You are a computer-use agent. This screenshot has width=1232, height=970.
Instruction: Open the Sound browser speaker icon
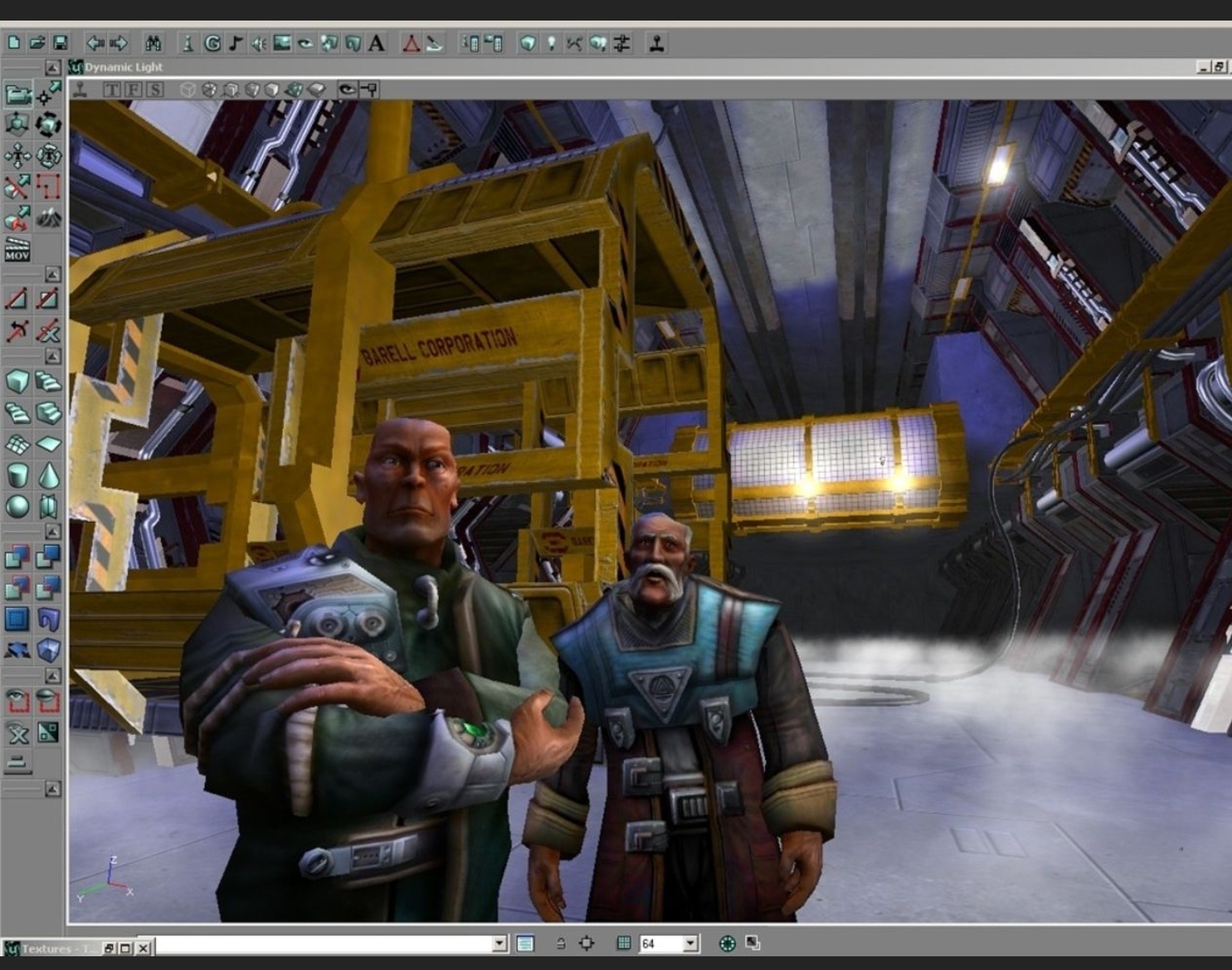(258, 43)
